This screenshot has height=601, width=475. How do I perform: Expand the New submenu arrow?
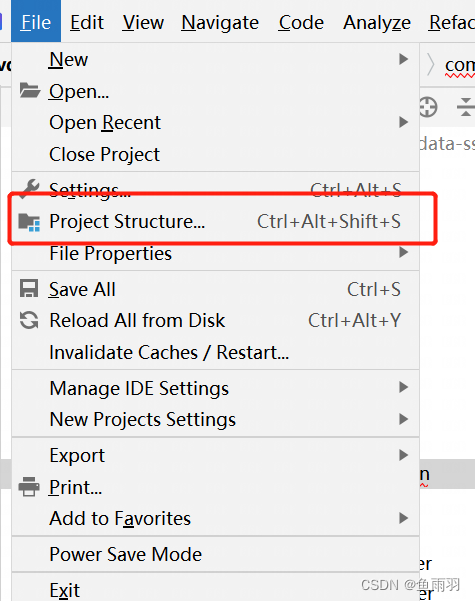[x=403, y=59]
